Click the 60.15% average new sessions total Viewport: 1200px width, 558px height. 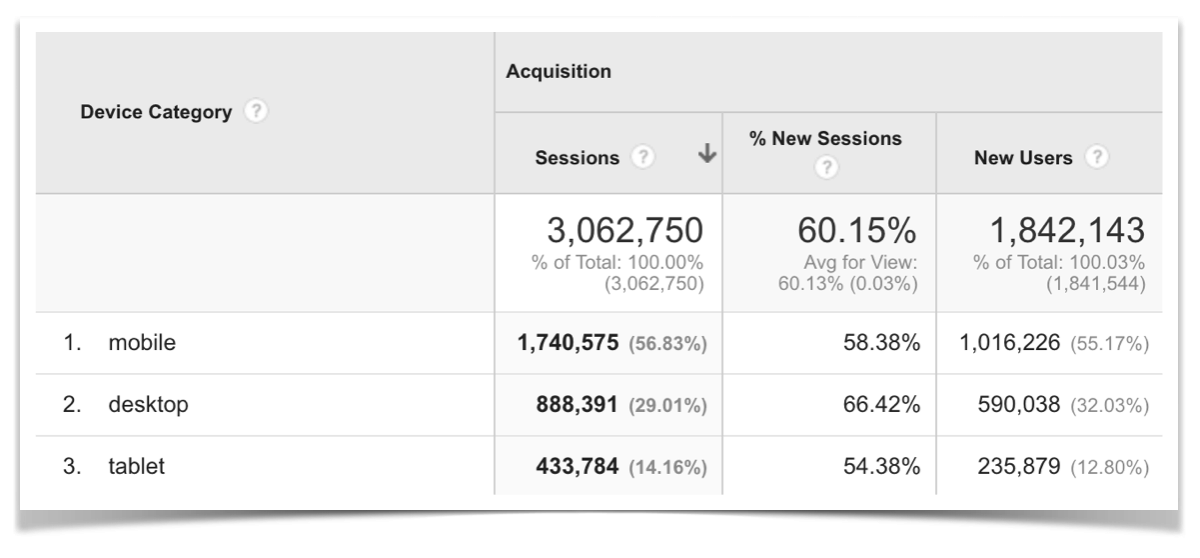[x=856, y=233]
